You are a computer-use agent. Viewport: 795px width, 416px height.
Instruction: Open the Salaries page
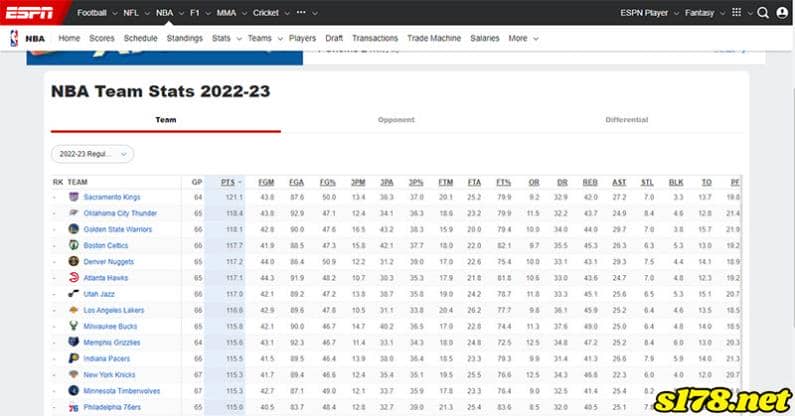[x=485, y=38]
